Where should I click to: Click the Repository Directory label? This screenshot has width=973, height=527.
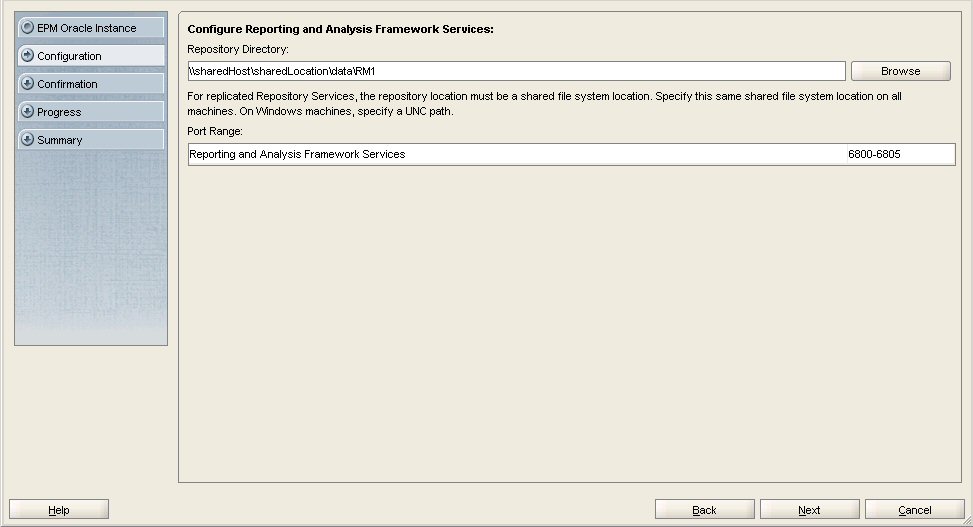point(238,50)
